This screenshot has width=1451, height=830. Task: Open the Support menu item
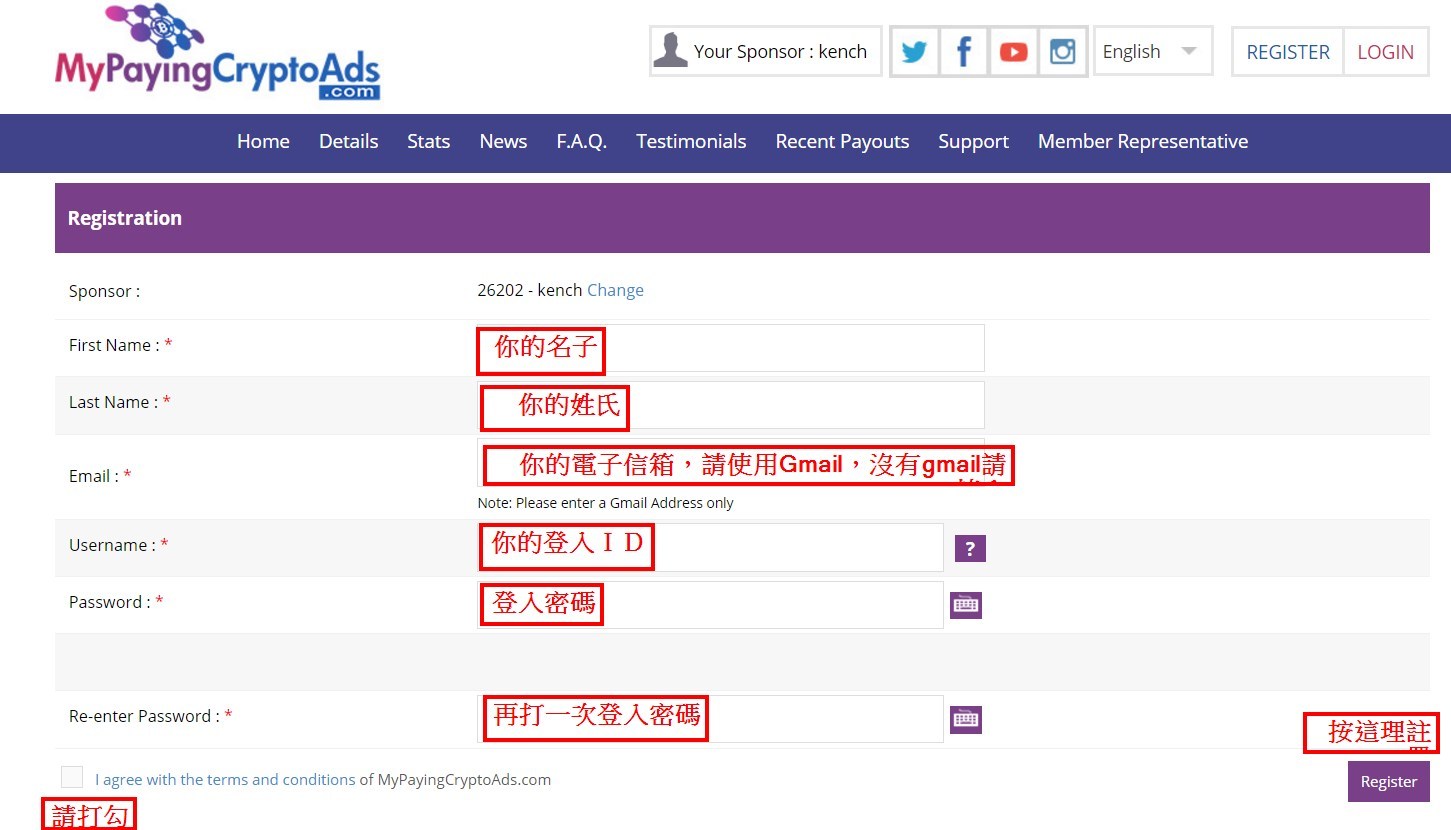click(x=973, y=142)
